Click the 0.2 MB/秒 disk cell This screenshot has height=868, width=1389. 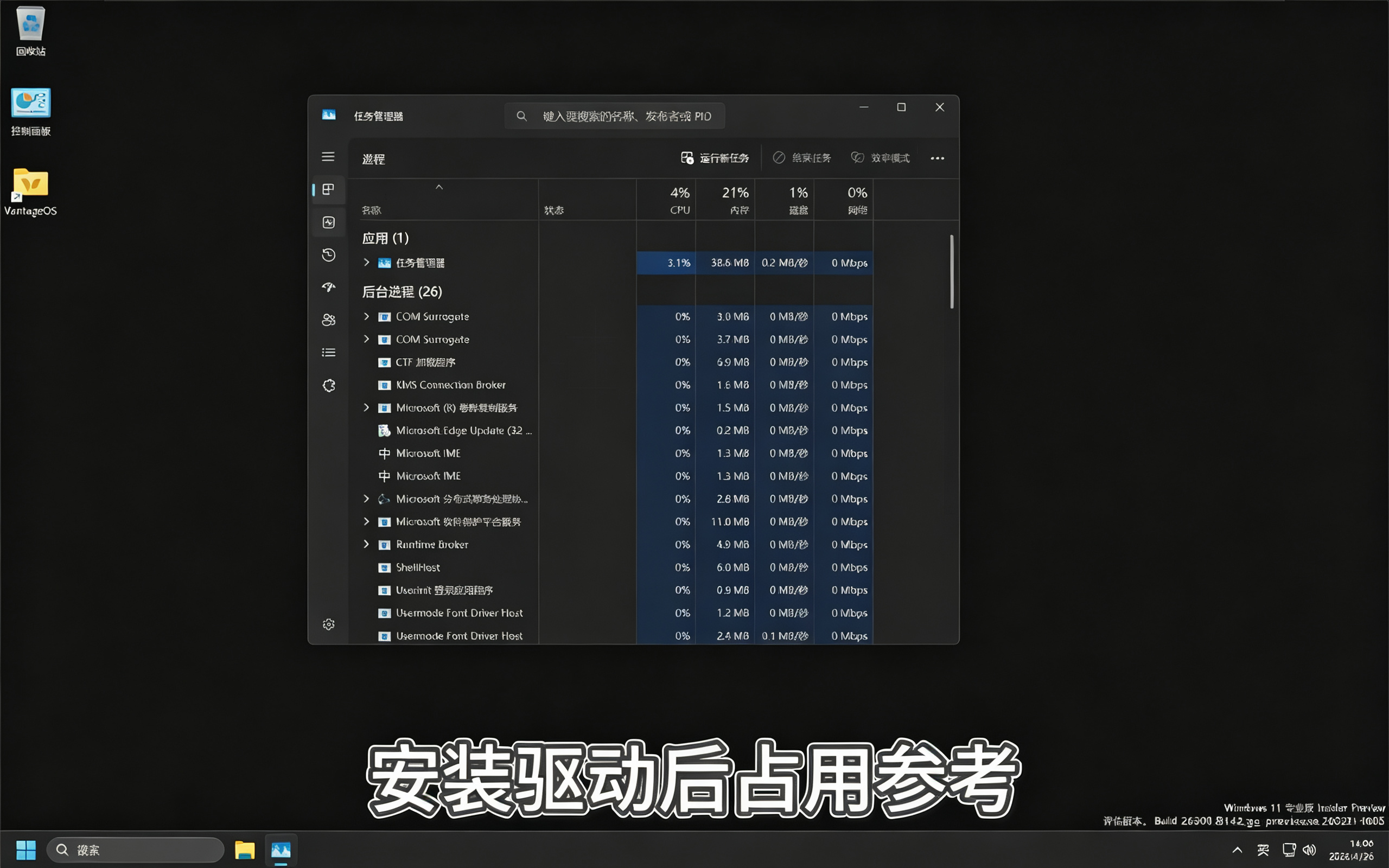coord(784,263)
